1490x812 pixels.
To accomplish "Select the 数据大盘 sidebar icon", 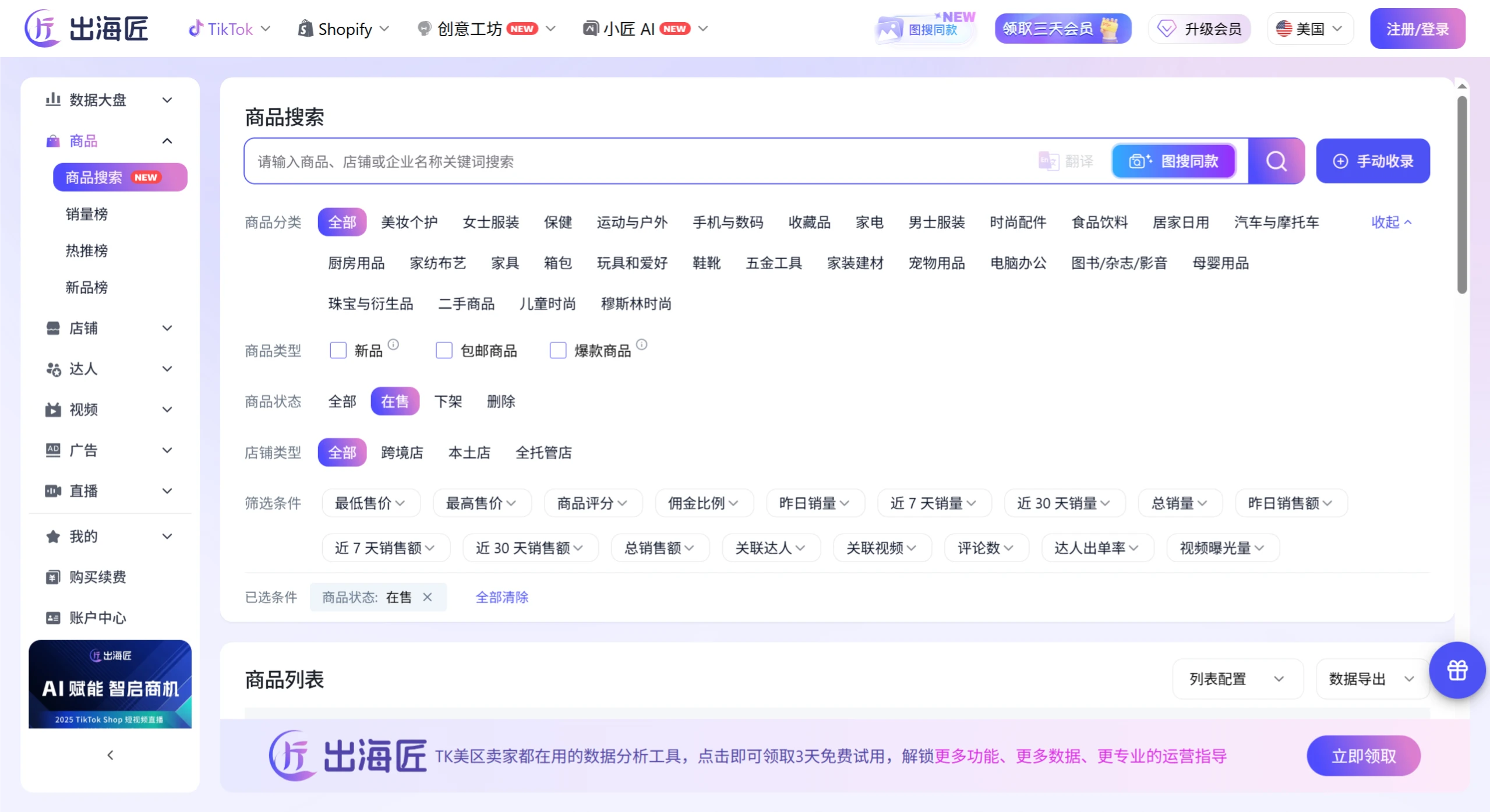I will coord(52,100).
